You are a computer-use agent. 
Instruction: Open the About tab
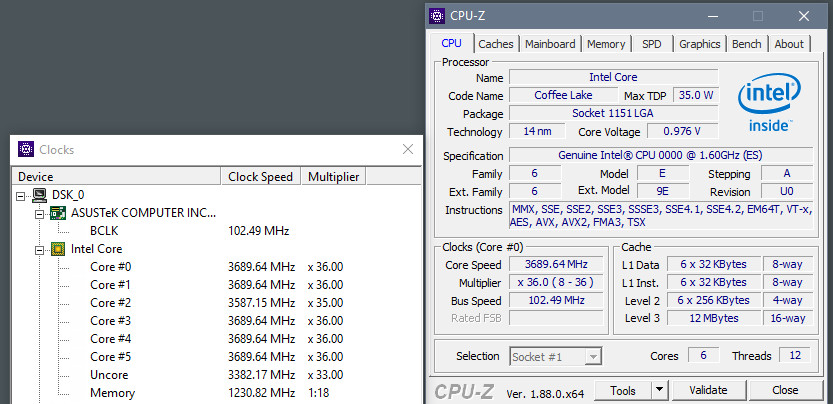pos(789,44)
